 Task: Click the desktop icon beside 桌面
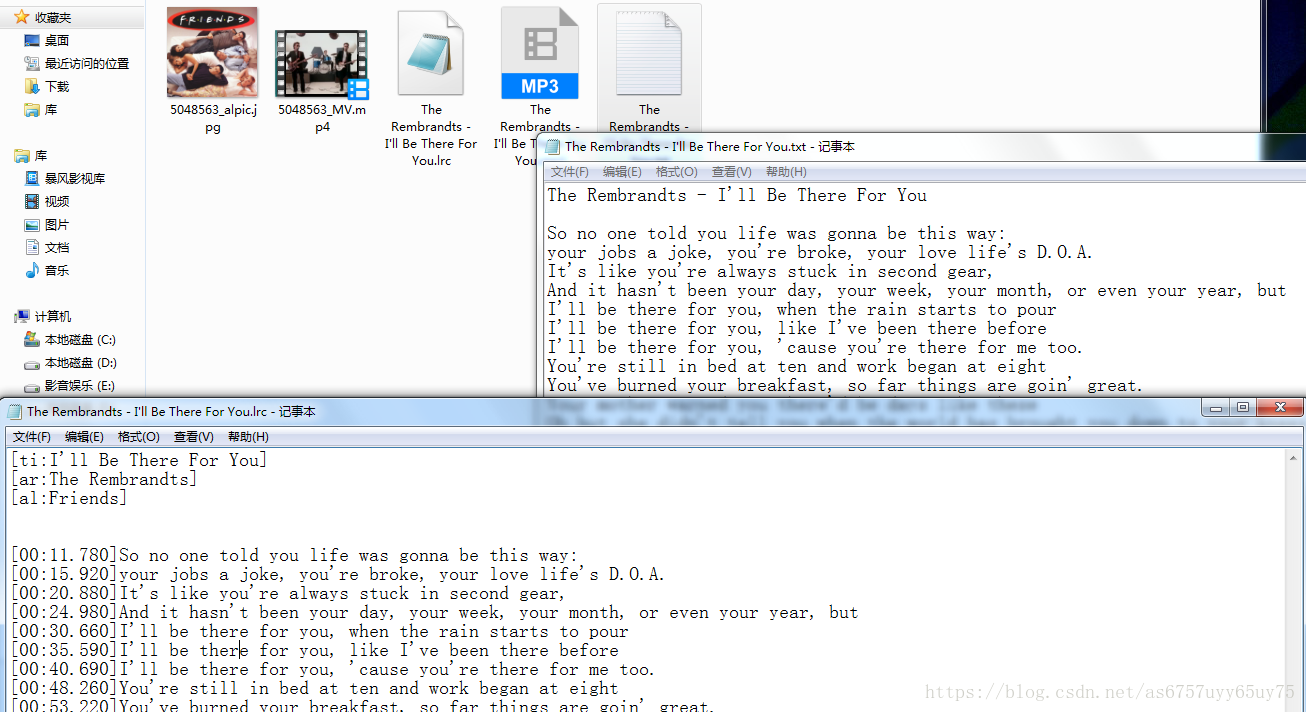tap(32, 40)
